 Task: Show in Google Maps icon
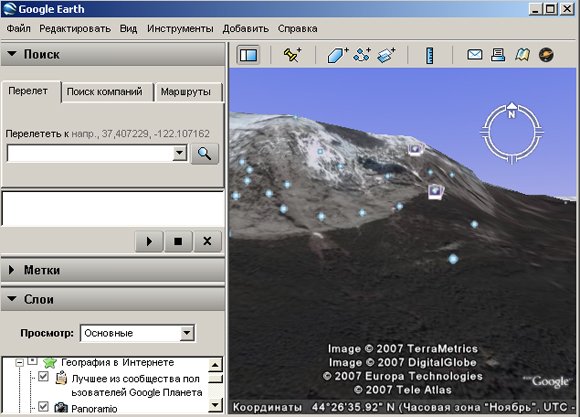522,55
